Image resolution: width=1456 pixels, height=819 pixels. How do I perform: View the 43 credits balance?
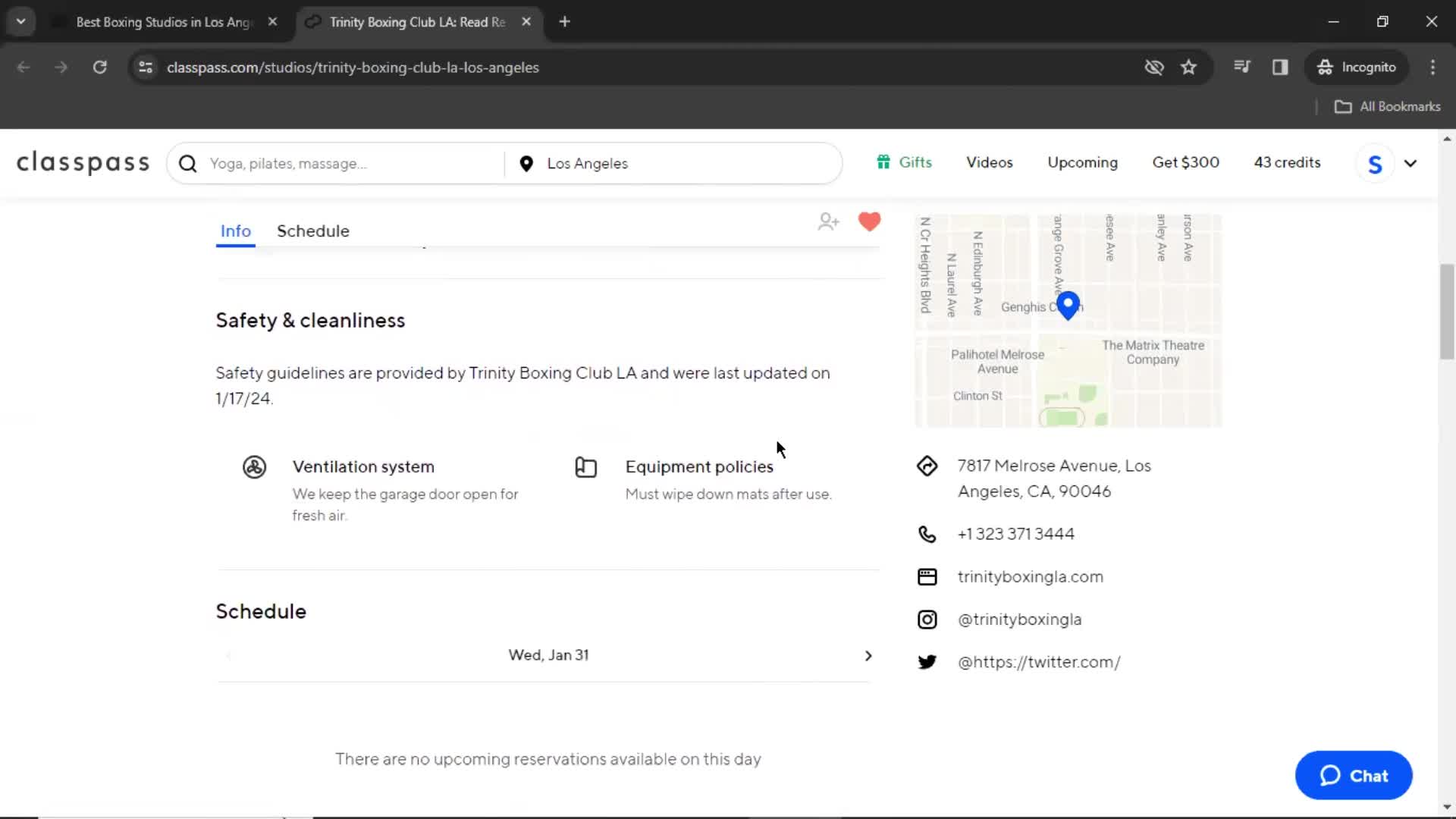tap(1287, 162)
